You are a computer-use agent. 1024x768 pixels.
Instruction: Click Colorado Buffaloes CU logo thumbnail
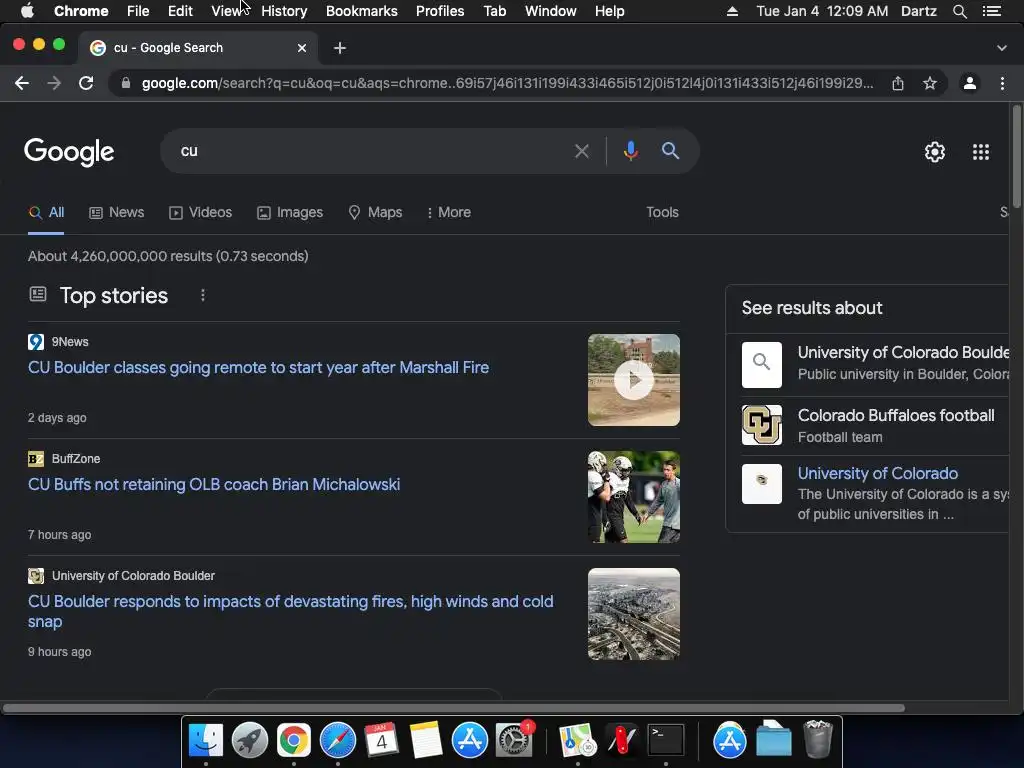[761, 425]
